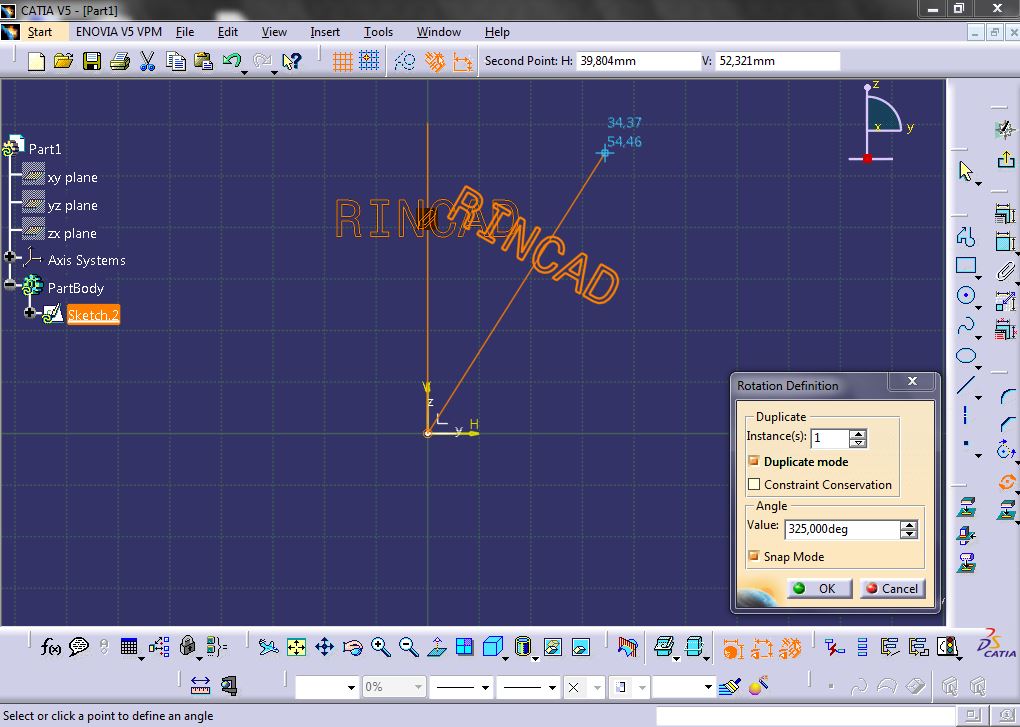Click the Painter brush icon
Viewport: 1020px width, 727px height.
(729, 686)
